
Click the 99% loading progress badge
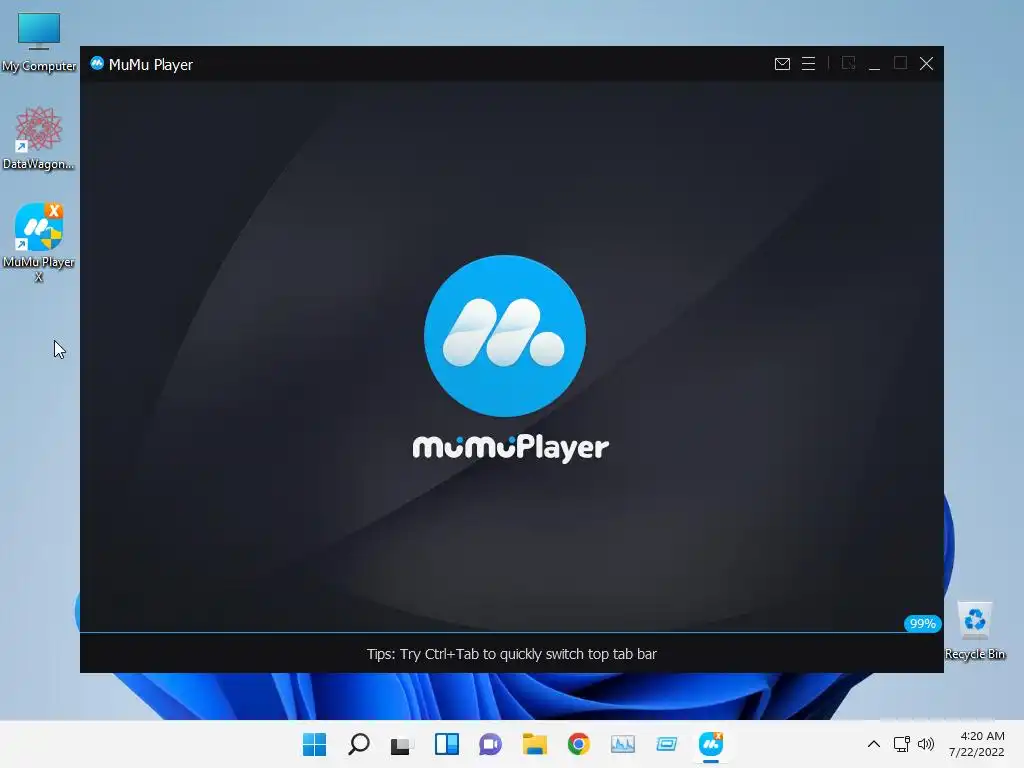click(x=922, y=624)
